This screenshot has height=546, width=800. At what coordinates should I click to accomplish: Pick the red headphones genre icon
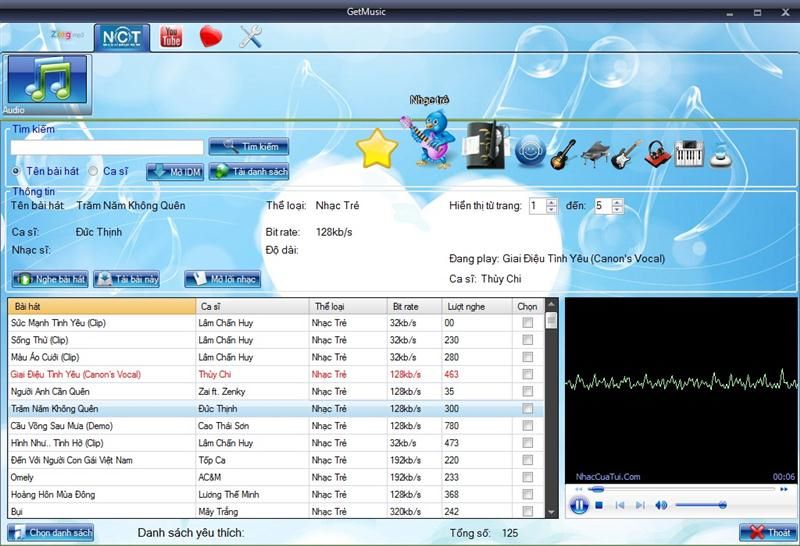[656, 155]
